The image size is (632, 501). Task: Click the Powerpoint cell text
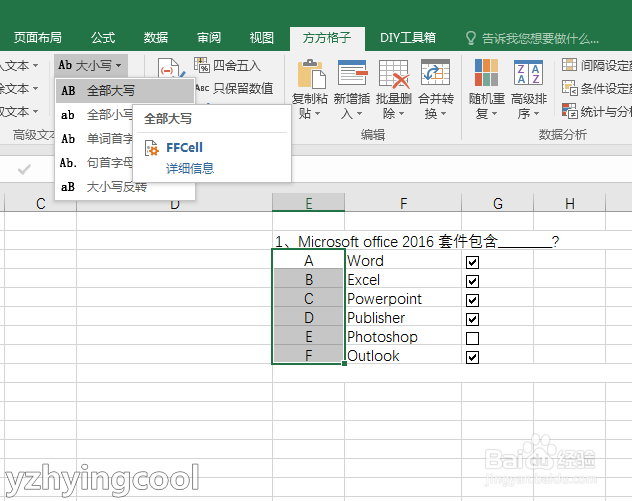tap(385, 299)
